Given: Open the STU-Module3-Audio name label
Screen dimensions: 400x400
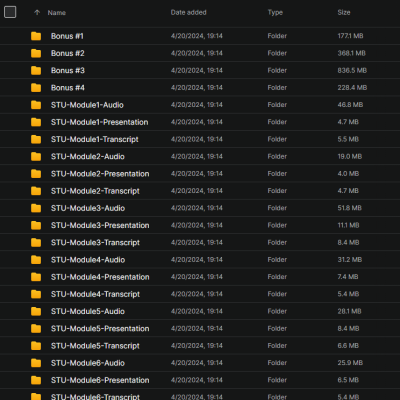Looking at the screenshot, I should 88,208.
